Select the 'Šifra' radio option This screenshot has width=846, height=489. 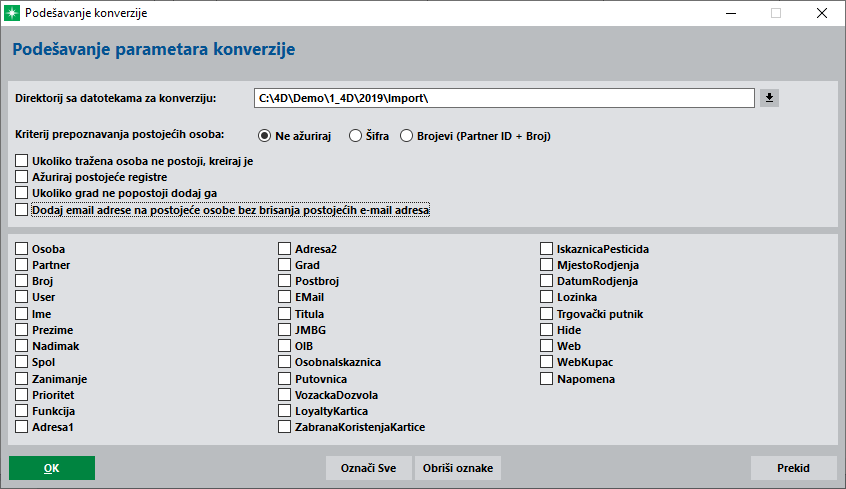tap(355, 135)
